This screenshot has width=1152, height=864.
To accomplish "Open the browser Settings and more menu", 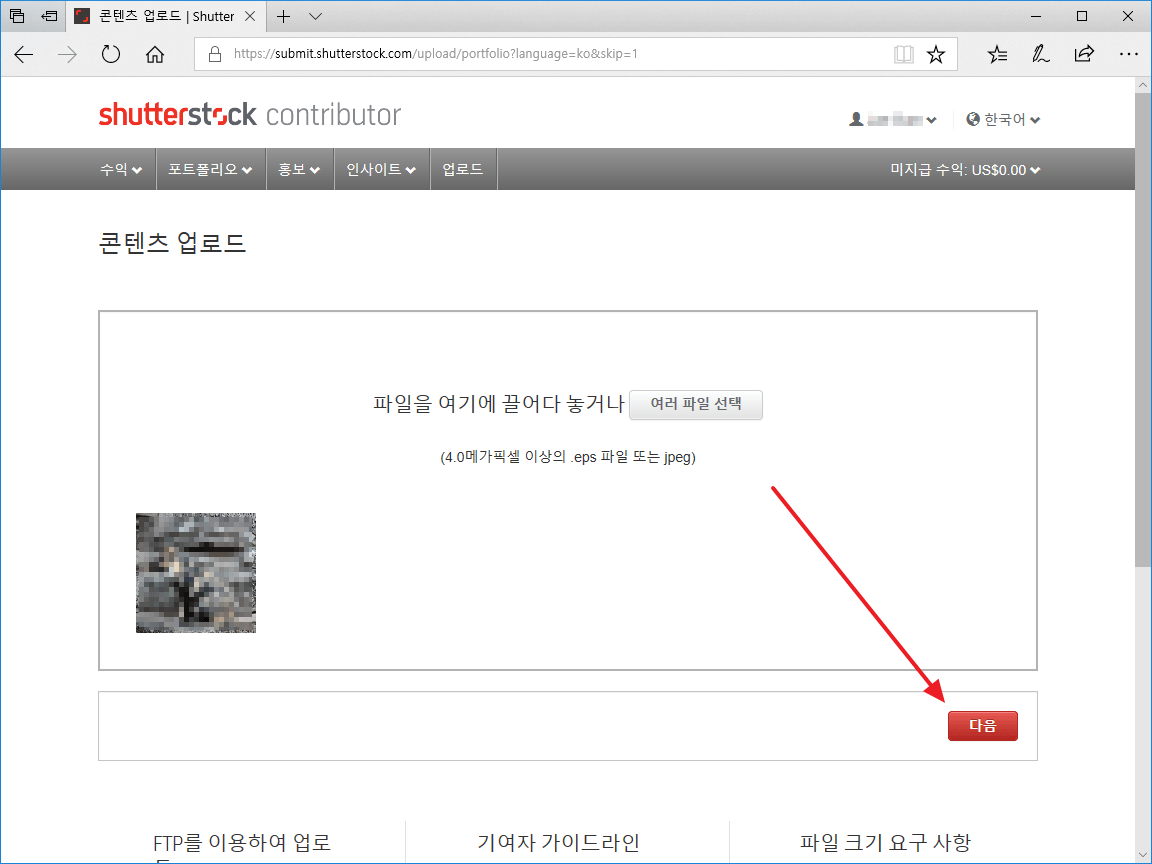I will click(x=1128, y=55).
